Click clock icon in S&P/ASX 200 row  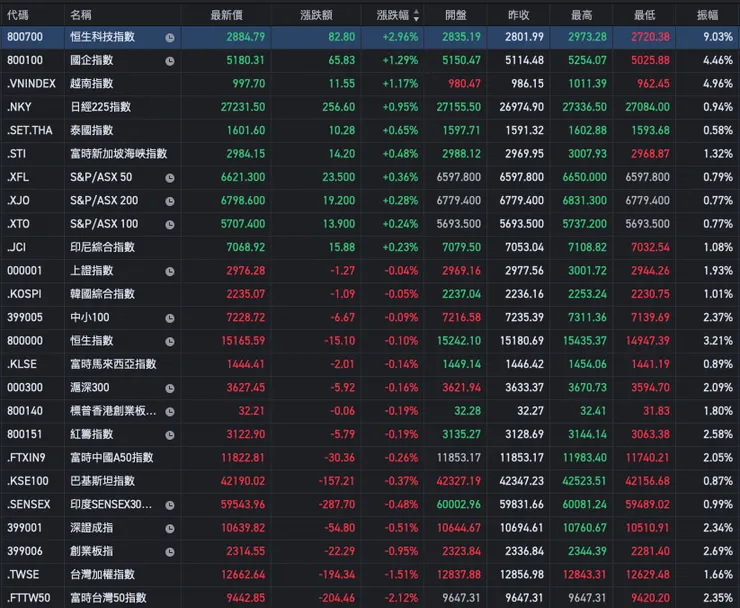coord(170,202)
